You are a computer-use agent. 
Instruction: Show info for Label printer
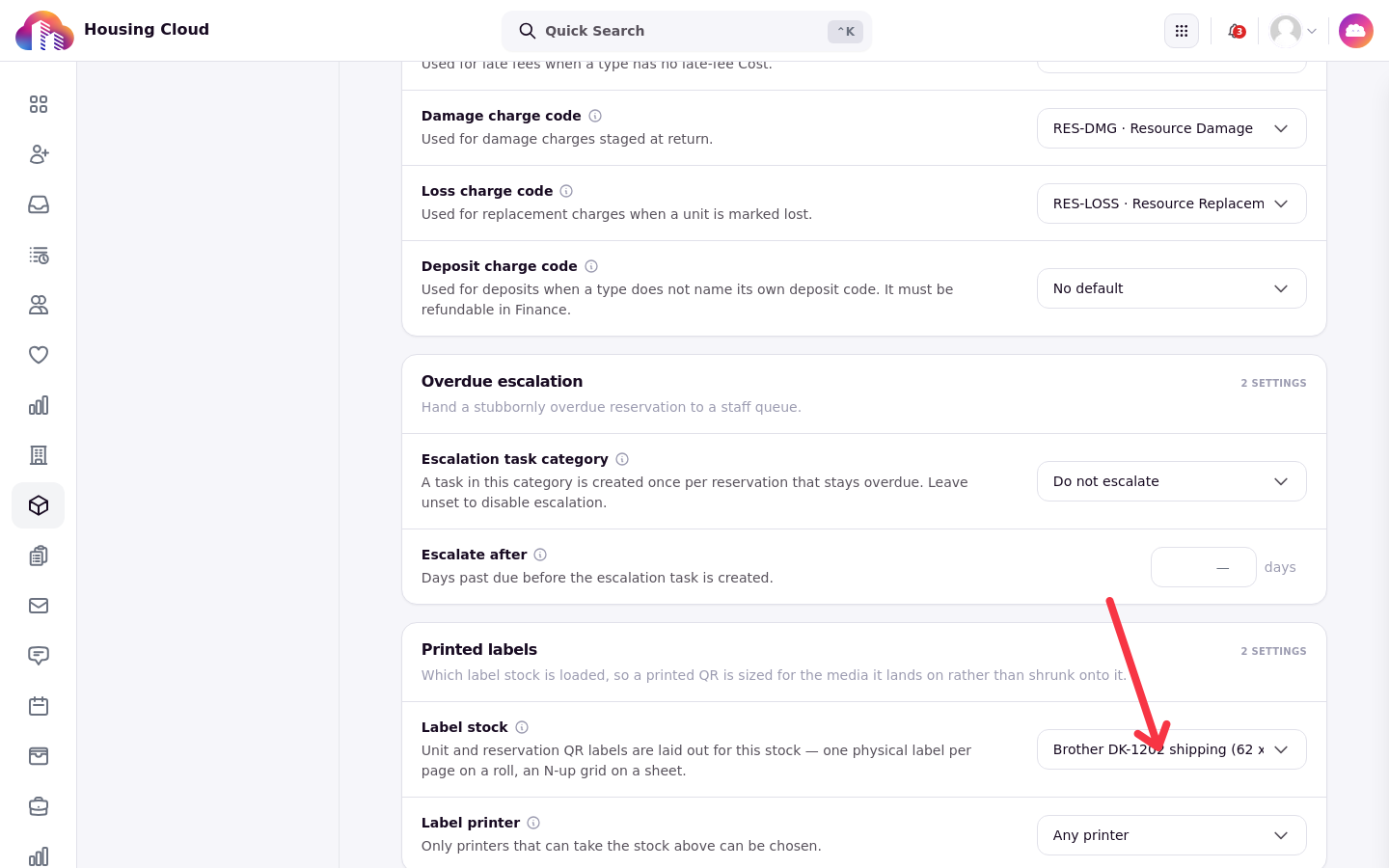pos(533,823)
